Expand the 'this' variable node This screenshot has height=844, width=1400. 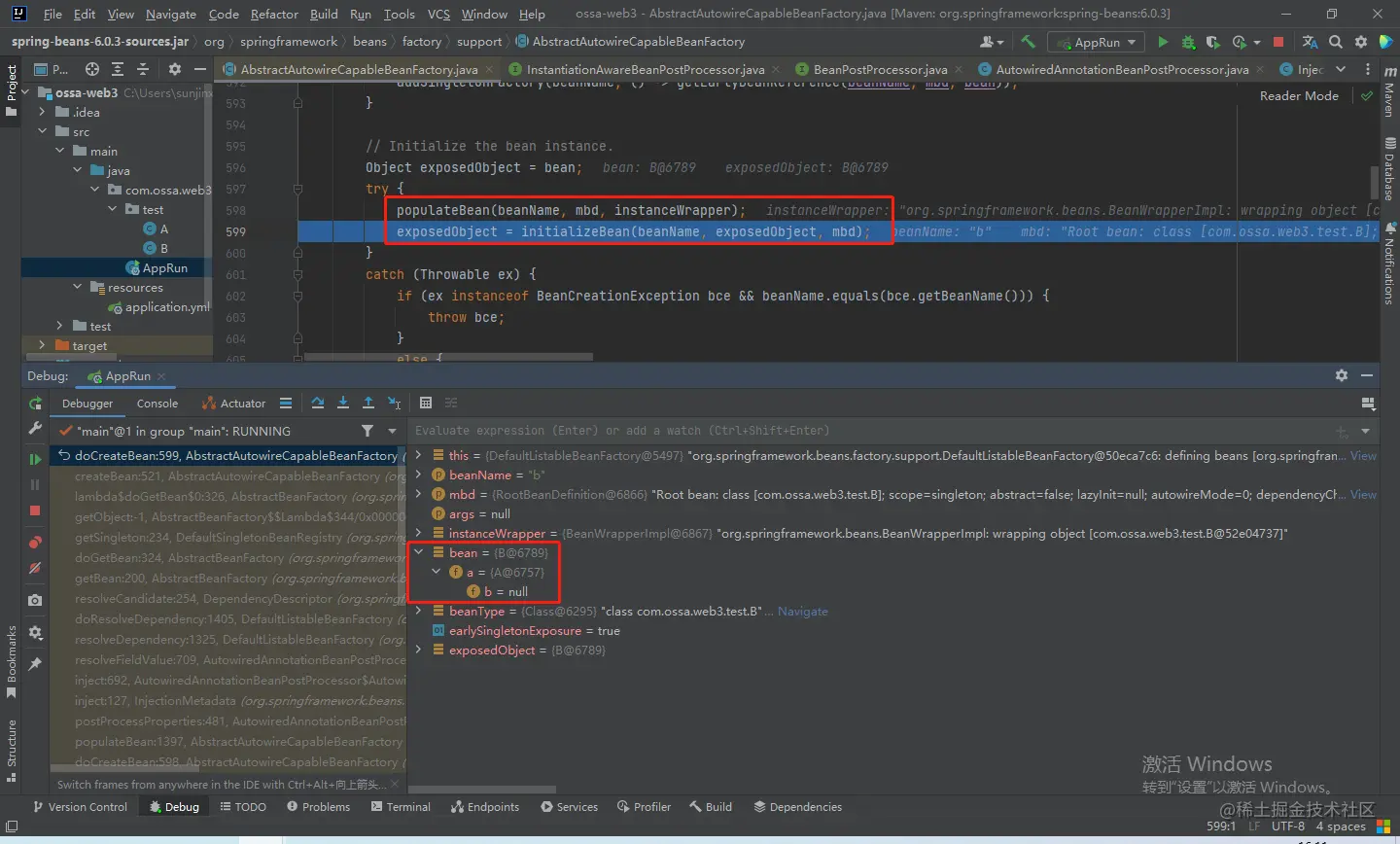(419, 455)
